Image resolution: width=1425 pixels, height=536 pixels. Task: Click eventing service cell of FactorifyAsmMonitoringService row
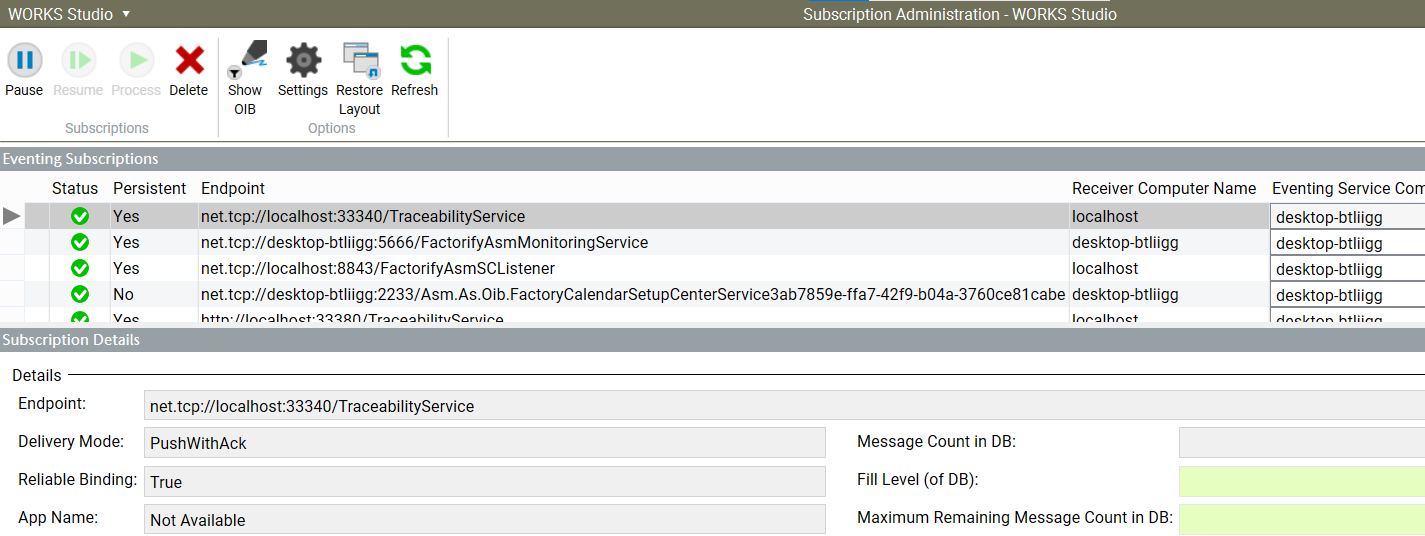[1348, 242]
